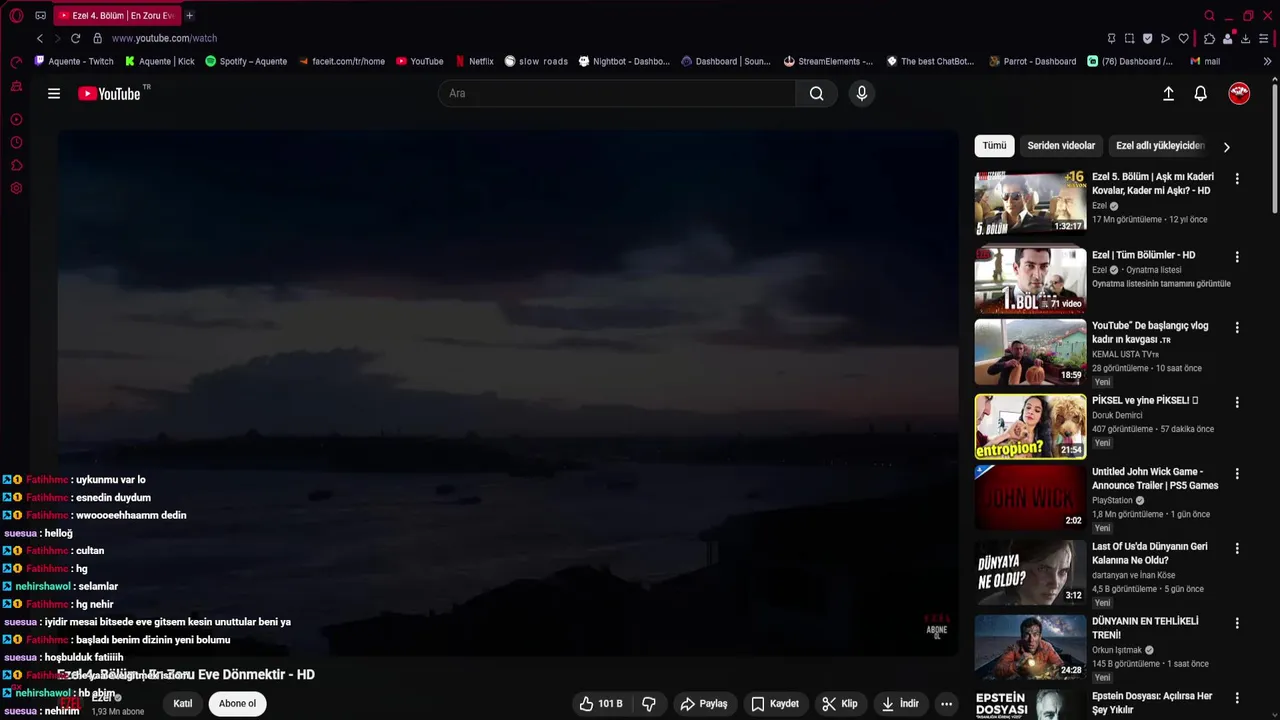Open the account avatar menu

[1239, 93]
